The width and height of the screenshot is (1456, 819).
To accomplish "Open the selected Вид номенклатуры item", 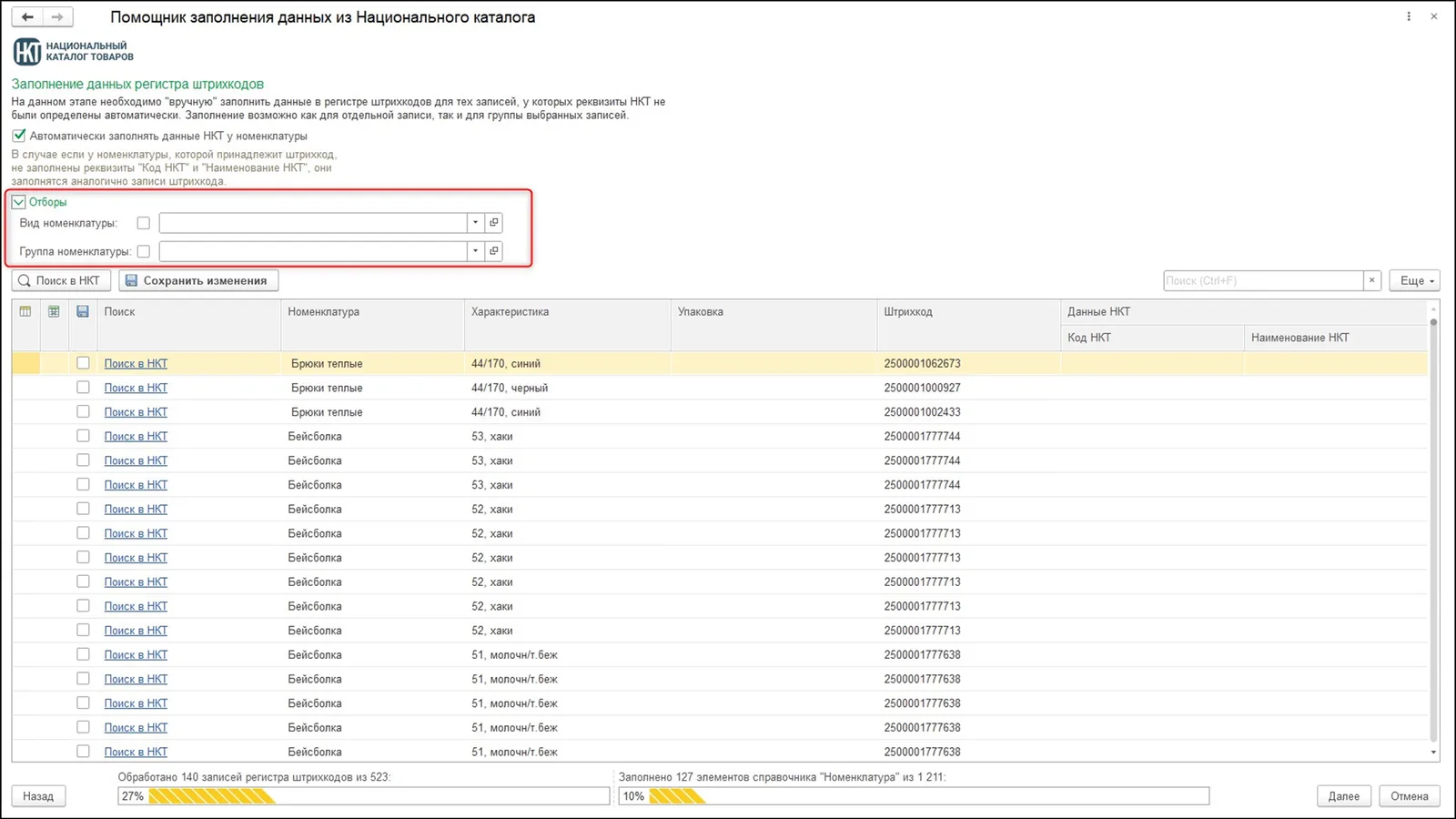I will click(494, 223).
